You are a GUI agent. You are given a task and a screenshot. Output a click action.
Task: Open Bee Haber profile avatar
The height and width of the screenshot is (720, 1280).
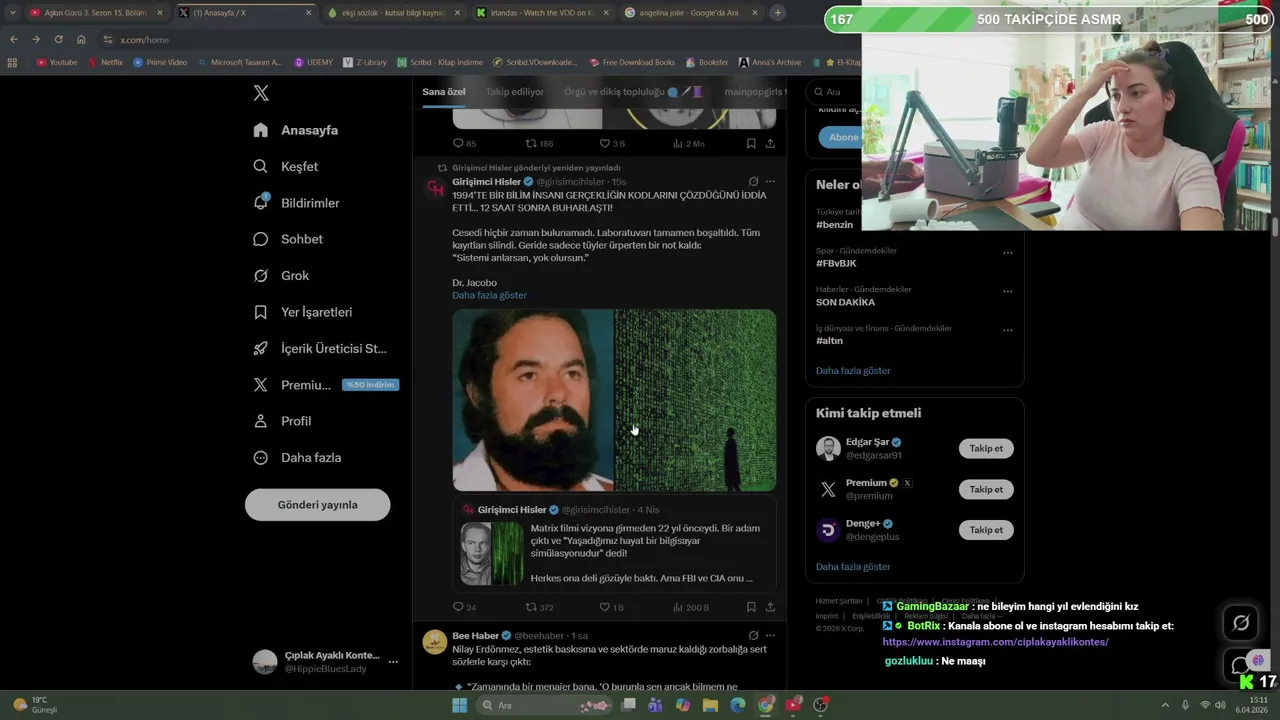435,642
